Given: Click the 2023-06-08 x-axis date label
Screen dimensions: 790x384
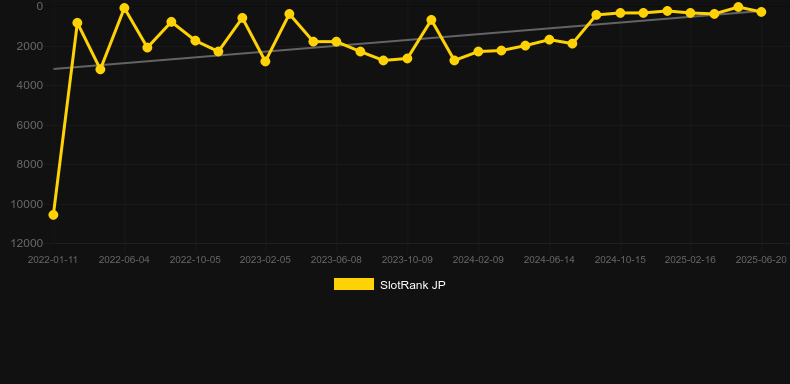Looking at the screenshot, I should (x=336, y=260).
